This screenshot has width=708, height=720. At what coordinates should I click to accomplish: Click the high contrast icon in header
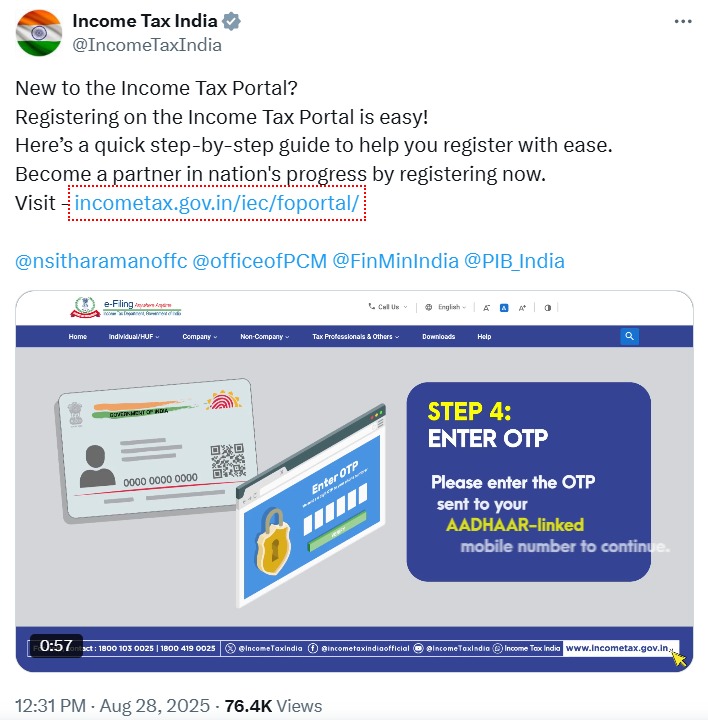[x=547, y=308]
